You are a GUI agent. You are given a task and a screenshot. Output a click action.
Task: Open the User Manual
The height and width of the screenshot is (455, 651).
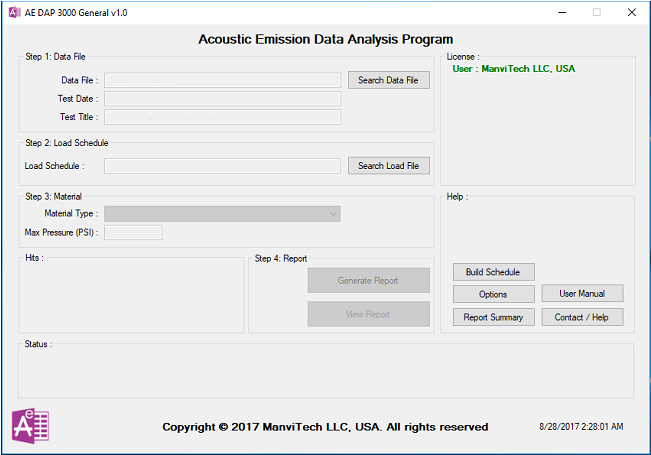point(582,294)
